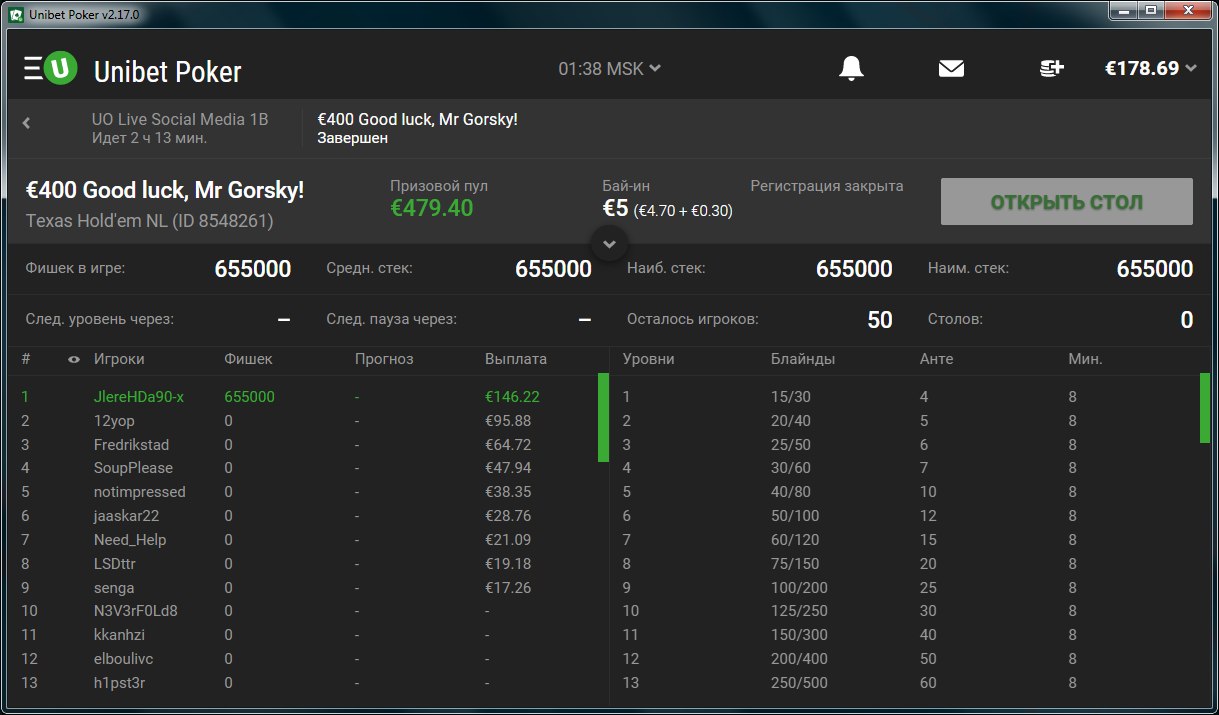Click the Анте column header
This screenshot has height=715, width=1219.
936,359
